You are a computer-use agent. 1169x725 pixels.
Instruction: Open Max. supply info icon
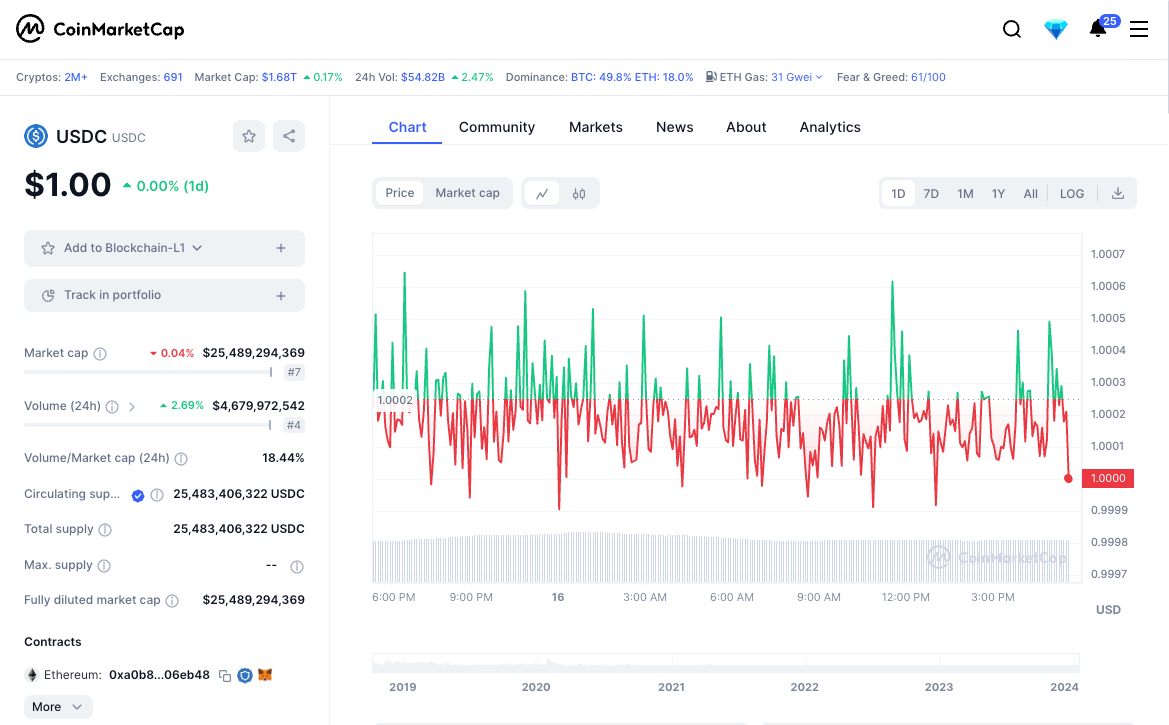coord(104,565)
